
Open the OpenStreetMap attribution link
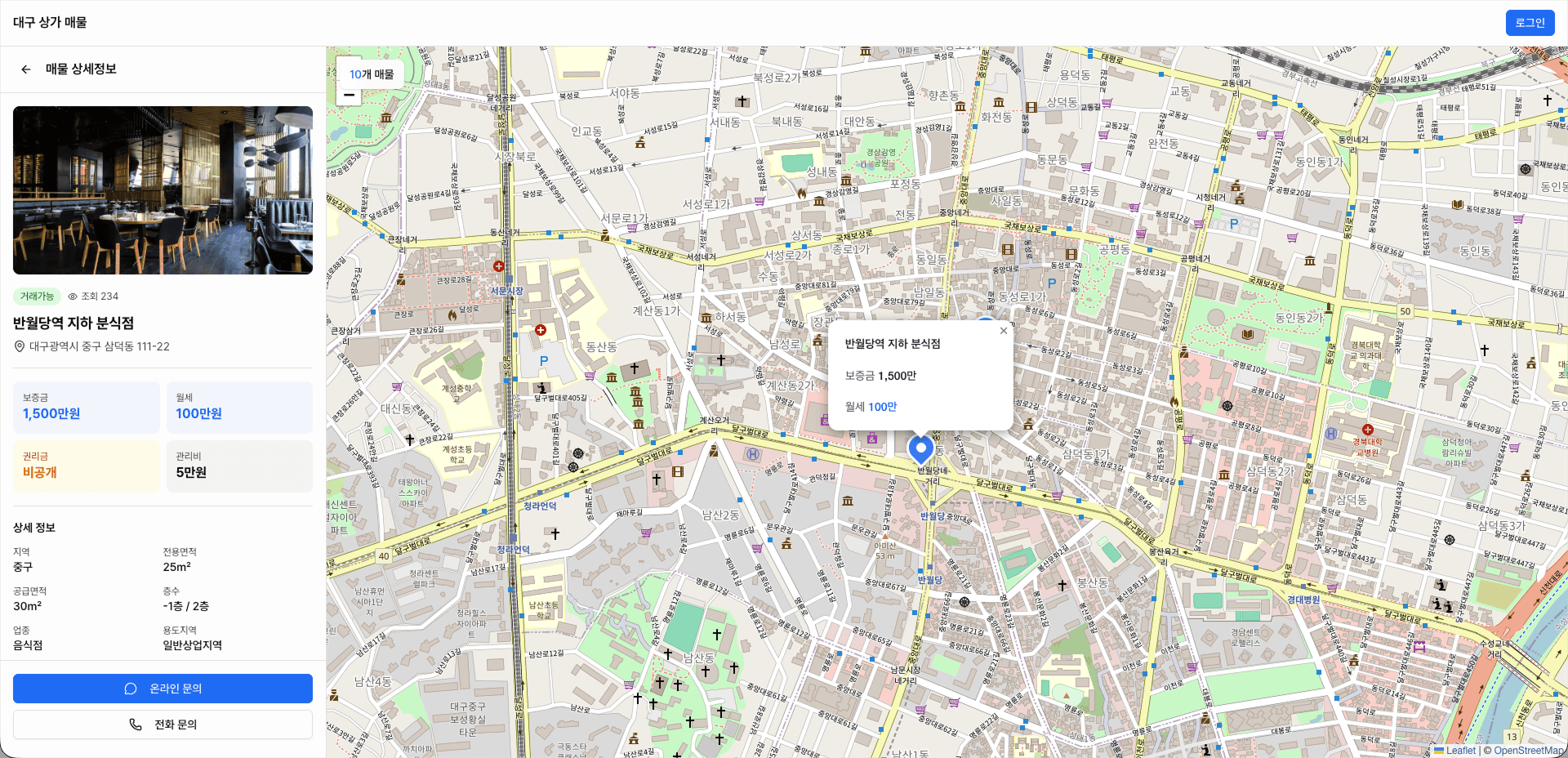coord(1528,751)
